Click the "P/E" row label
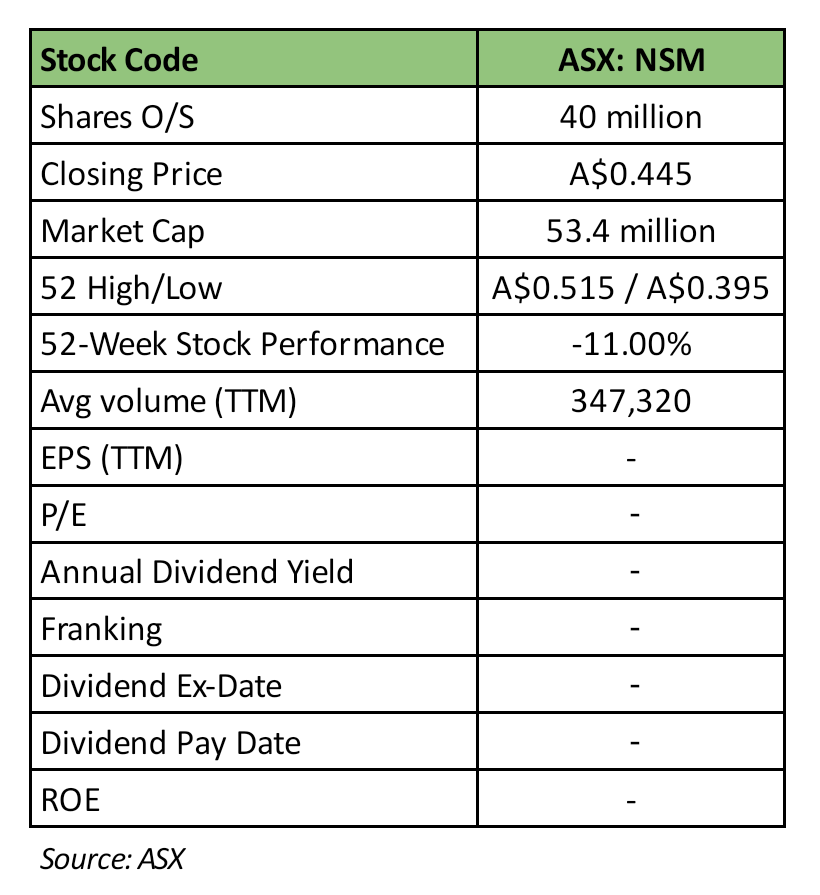Screen dimensions: 820x895 click(x=63, y=515)
